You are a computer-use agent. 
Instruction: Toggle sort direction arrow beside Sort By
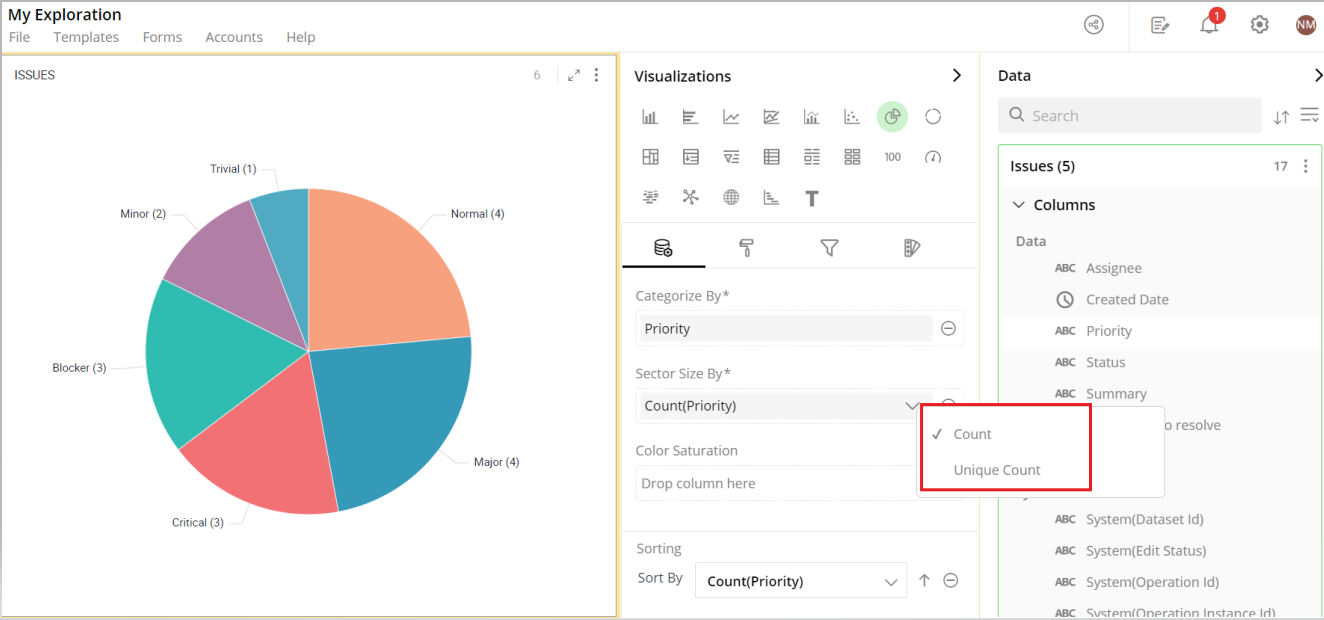click(x=924, y=580)
